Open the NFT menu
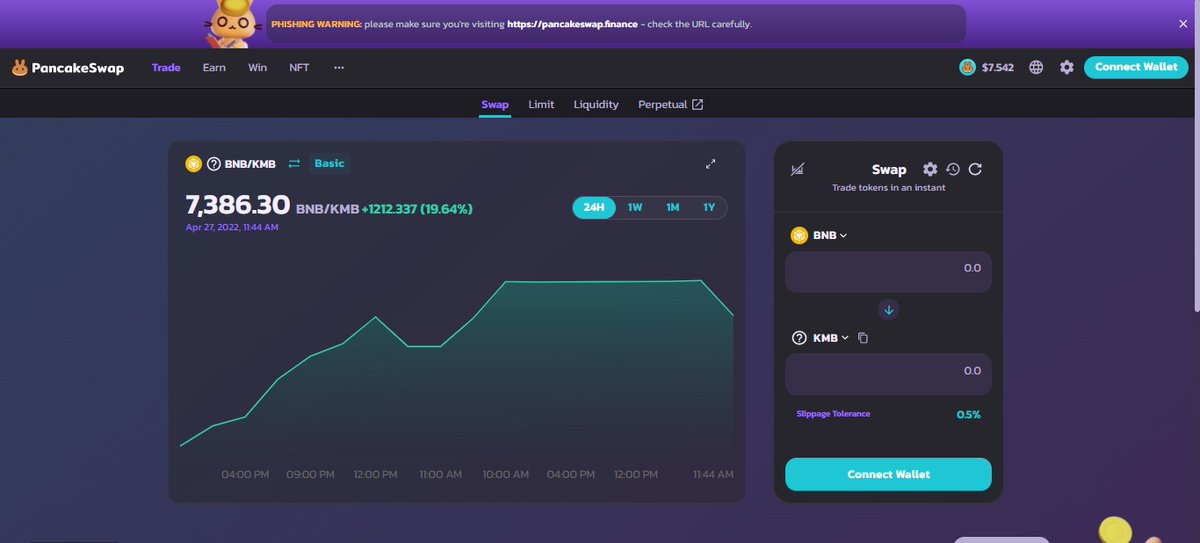This screenshot has width=1200, height=543. (x=299, y=67)
